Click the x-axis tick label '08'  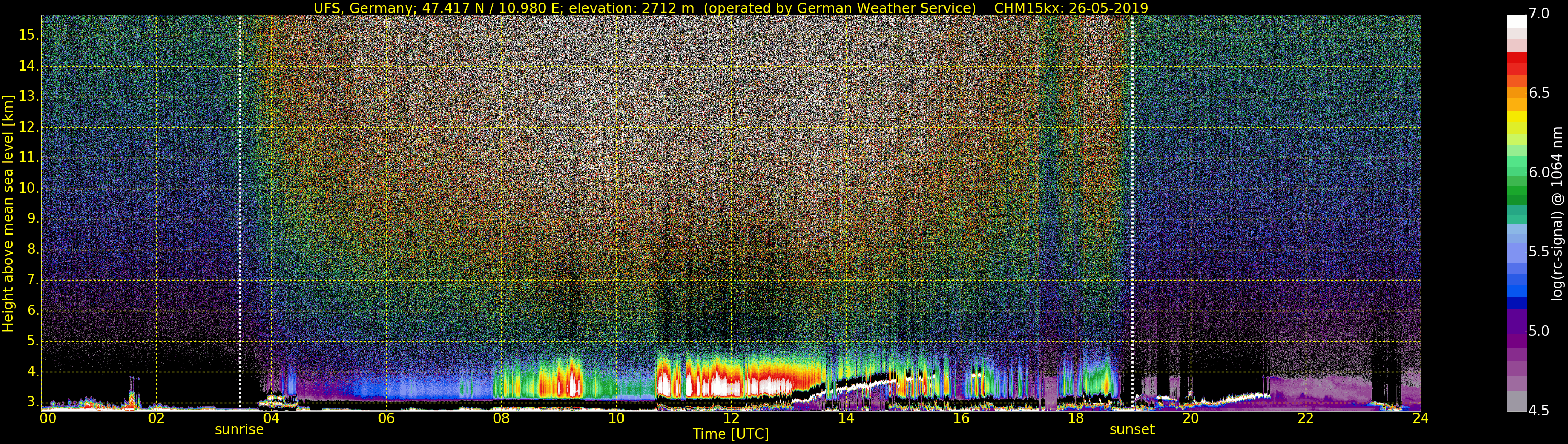(x=501, y=418)
